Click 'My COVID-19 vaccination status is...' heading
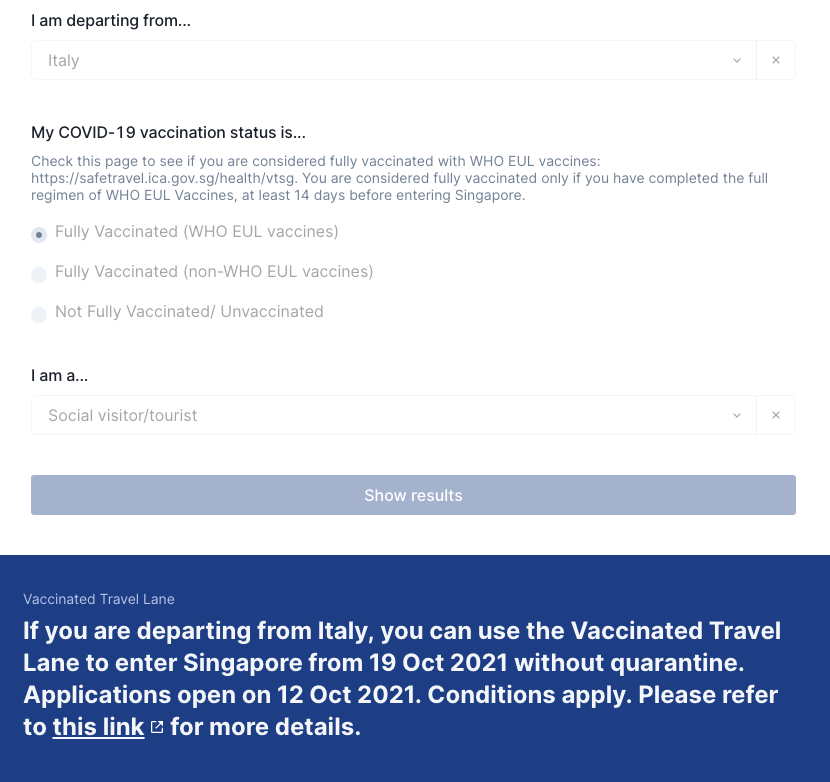This screenshot has height=782, width=830. [x=168, y=132]
